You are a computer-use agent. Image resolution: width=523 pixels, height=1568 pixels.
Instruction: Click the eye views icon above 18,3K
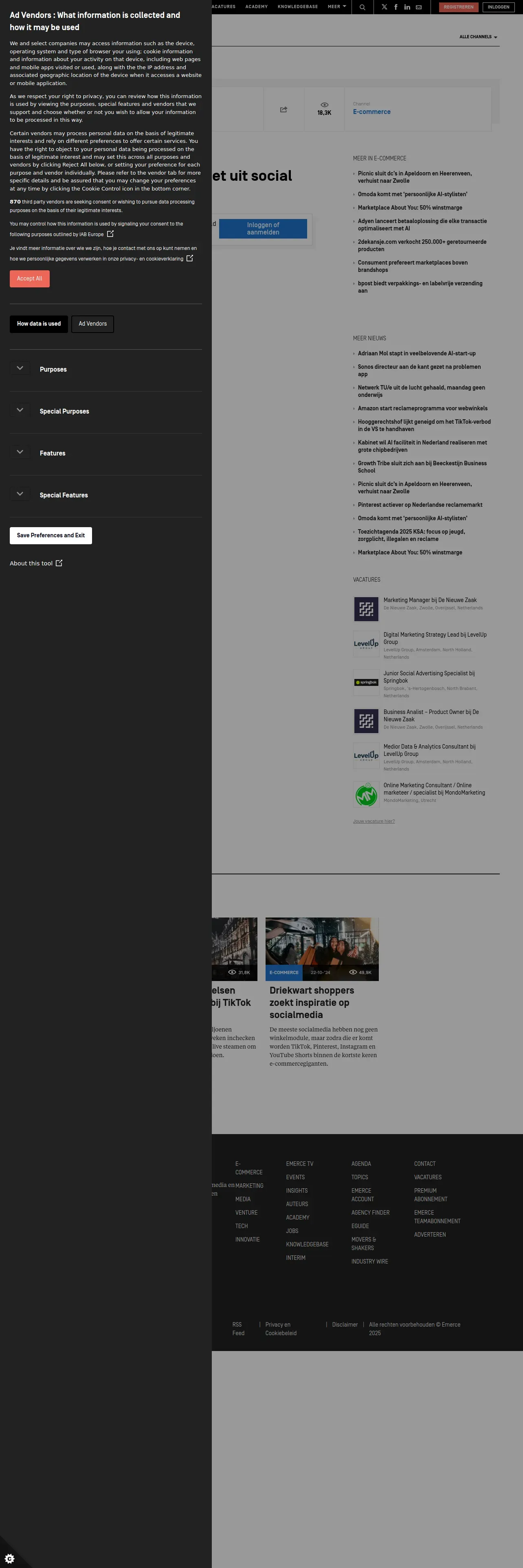point(325,105)
